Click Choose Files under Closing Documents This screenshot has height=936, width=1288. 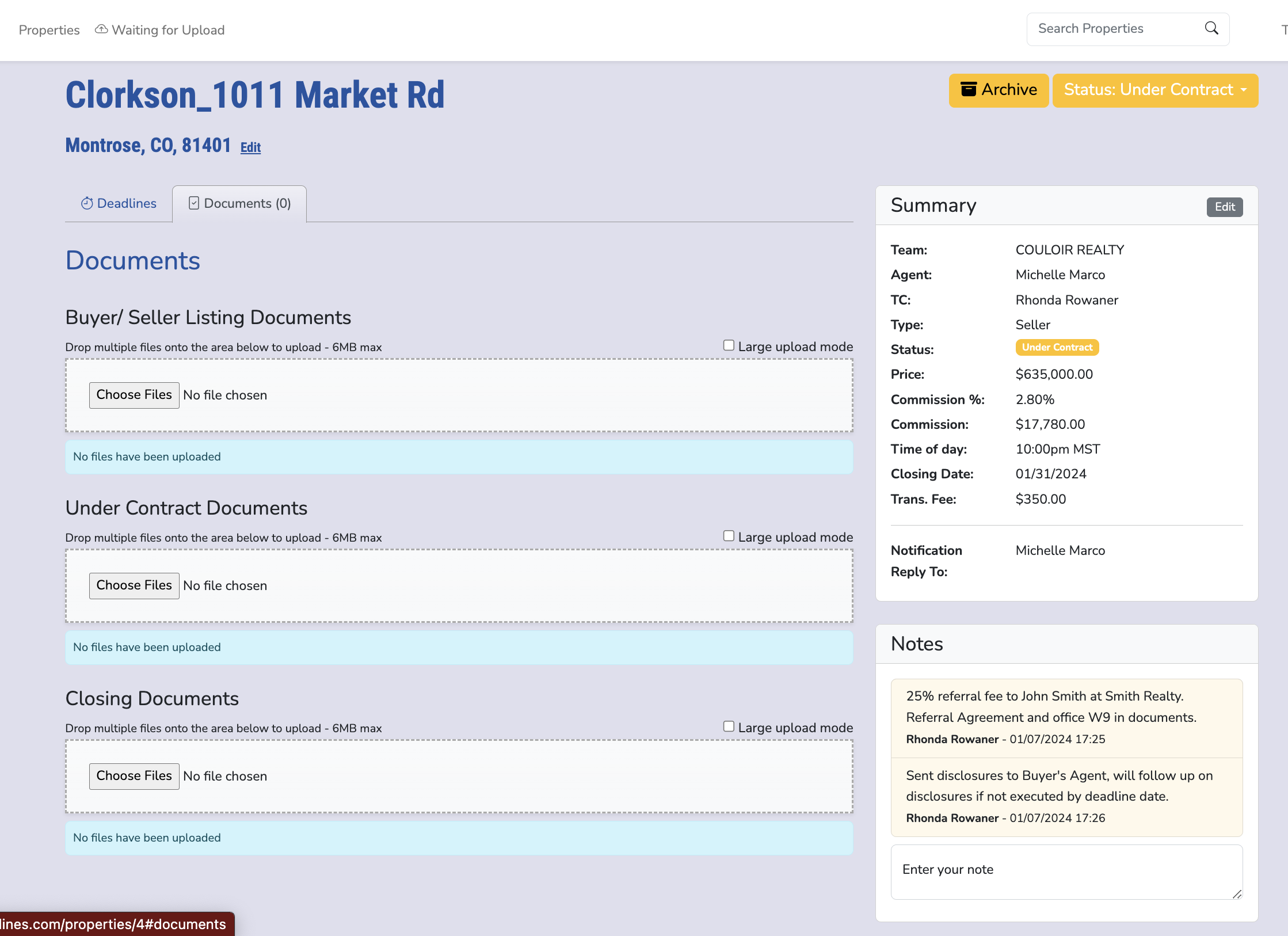tap(134, 776)
